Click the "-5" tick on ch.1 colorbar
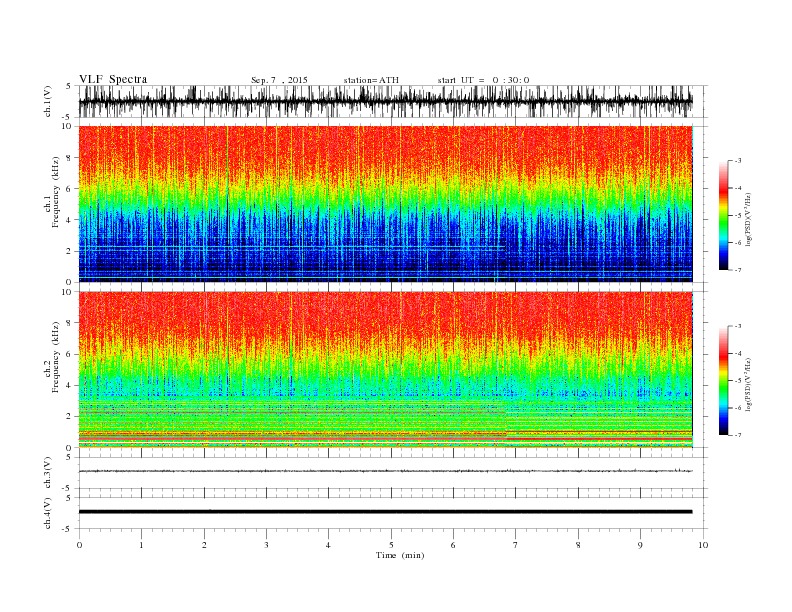792x612 pixels. [737, 216]
